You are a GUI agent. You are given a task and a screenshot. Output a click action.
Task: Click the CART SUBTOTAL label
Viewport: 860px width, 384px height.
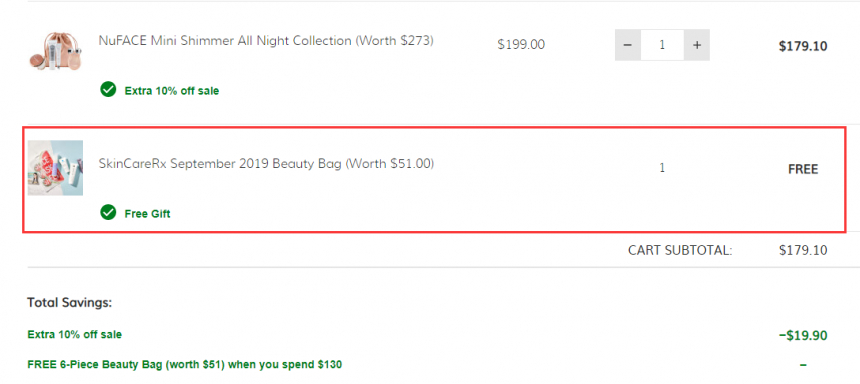[x=680, y=251]
